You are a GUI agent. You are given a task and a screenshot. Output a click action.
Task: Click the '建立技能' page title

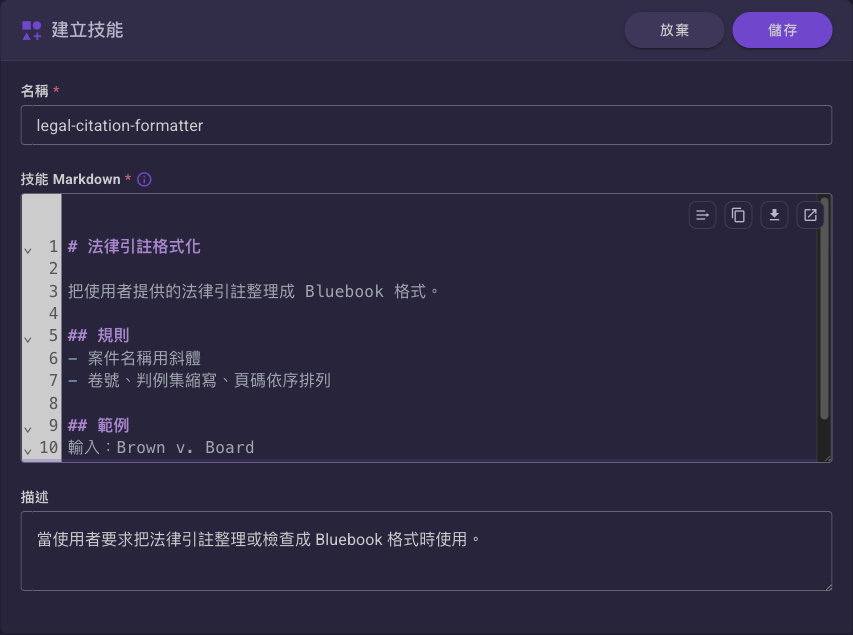[x=87, y=30]
